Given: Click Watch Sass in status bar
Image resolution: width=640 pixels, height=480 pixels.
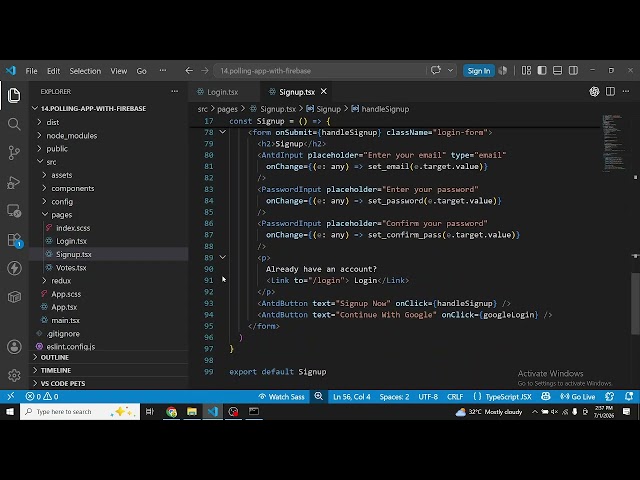Looking at the screenshot, I should click(x=282, y=396).
